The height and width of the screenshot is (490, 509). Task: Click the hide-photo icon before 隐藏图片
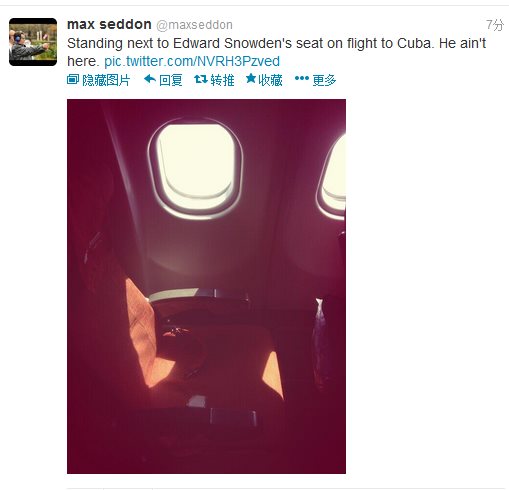pyautogui.click(x=73, y=79)
